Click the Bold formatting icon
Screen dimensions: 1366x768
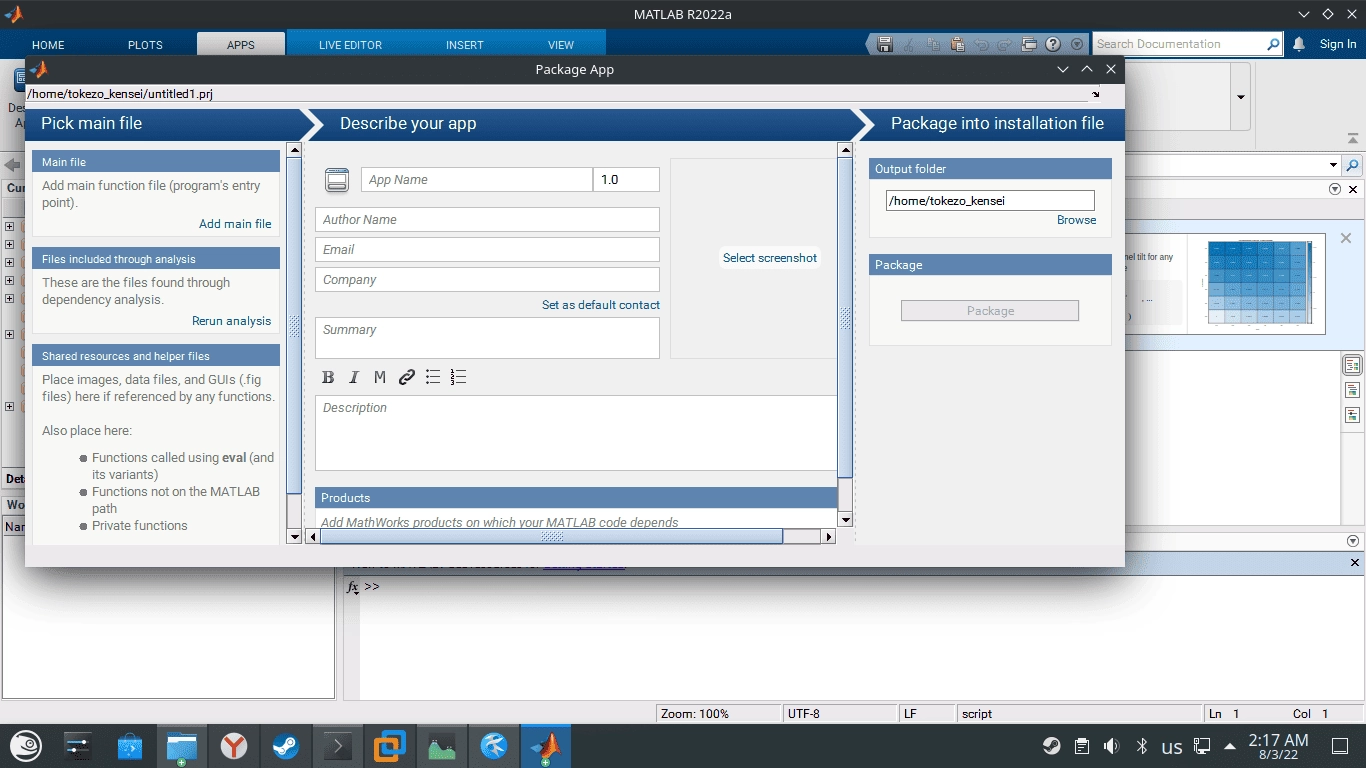[328, 377]
